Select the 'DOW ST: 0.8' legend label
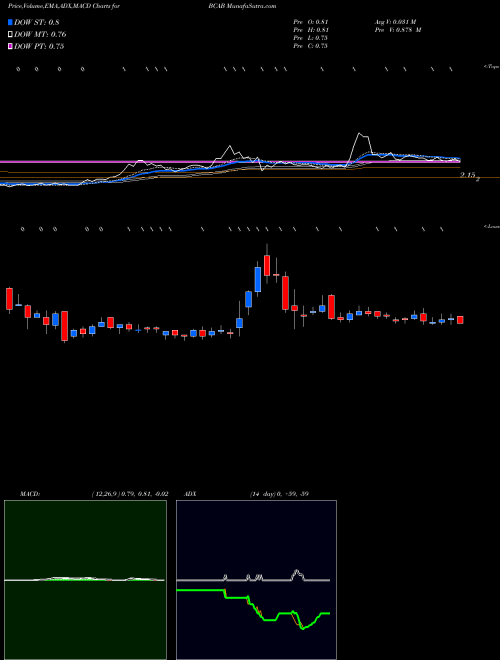 (x=37, y=22)
